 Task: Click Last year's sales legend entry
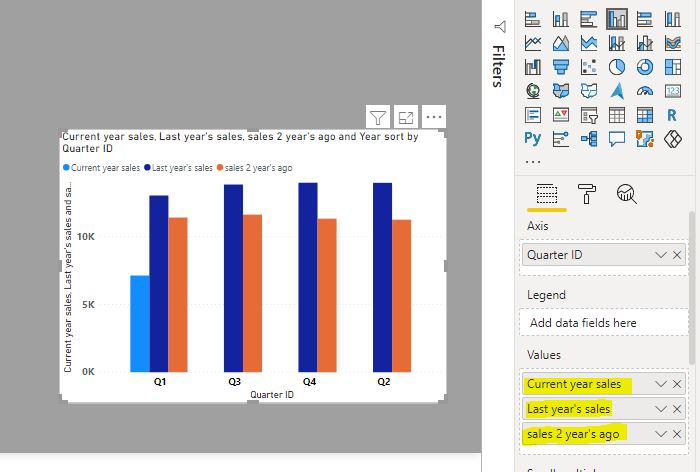pos(178,168)
